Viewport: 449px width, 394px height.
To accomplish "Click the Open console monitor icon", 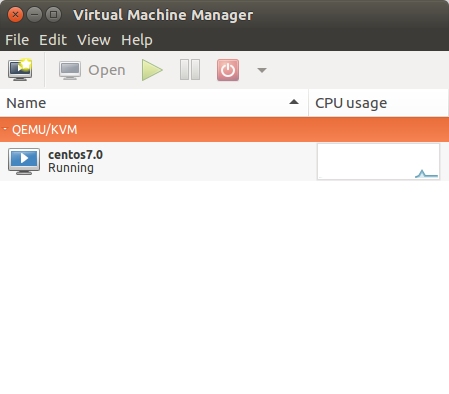I will (x=70, y=70).
